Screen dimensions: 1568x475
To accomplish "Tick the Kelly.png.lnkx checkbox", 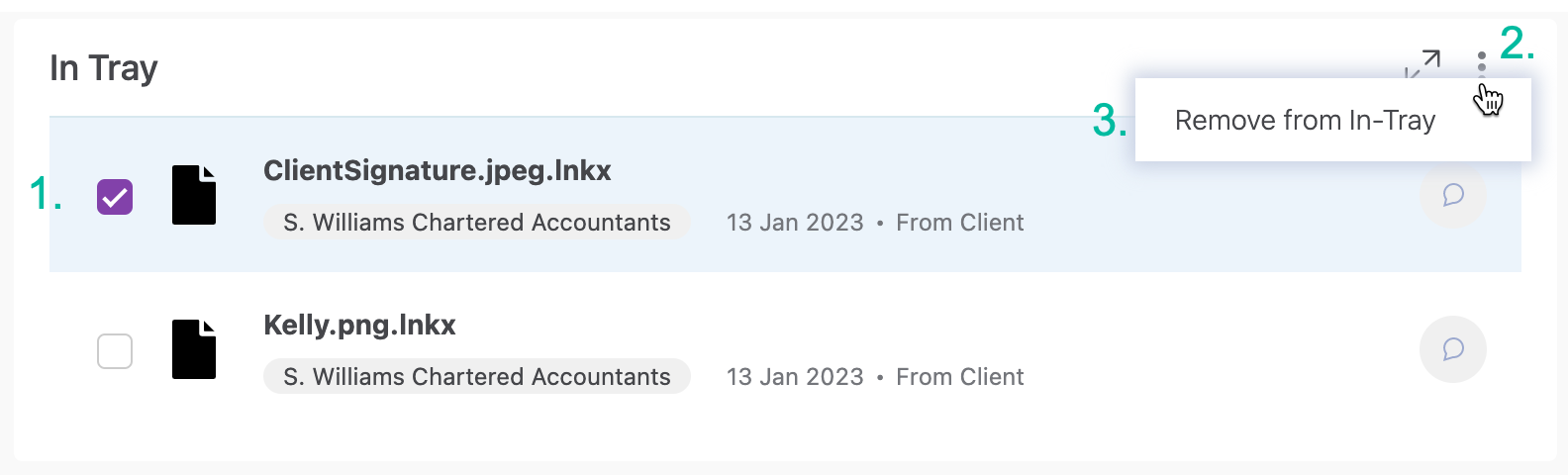I will [x=115, y=351].
